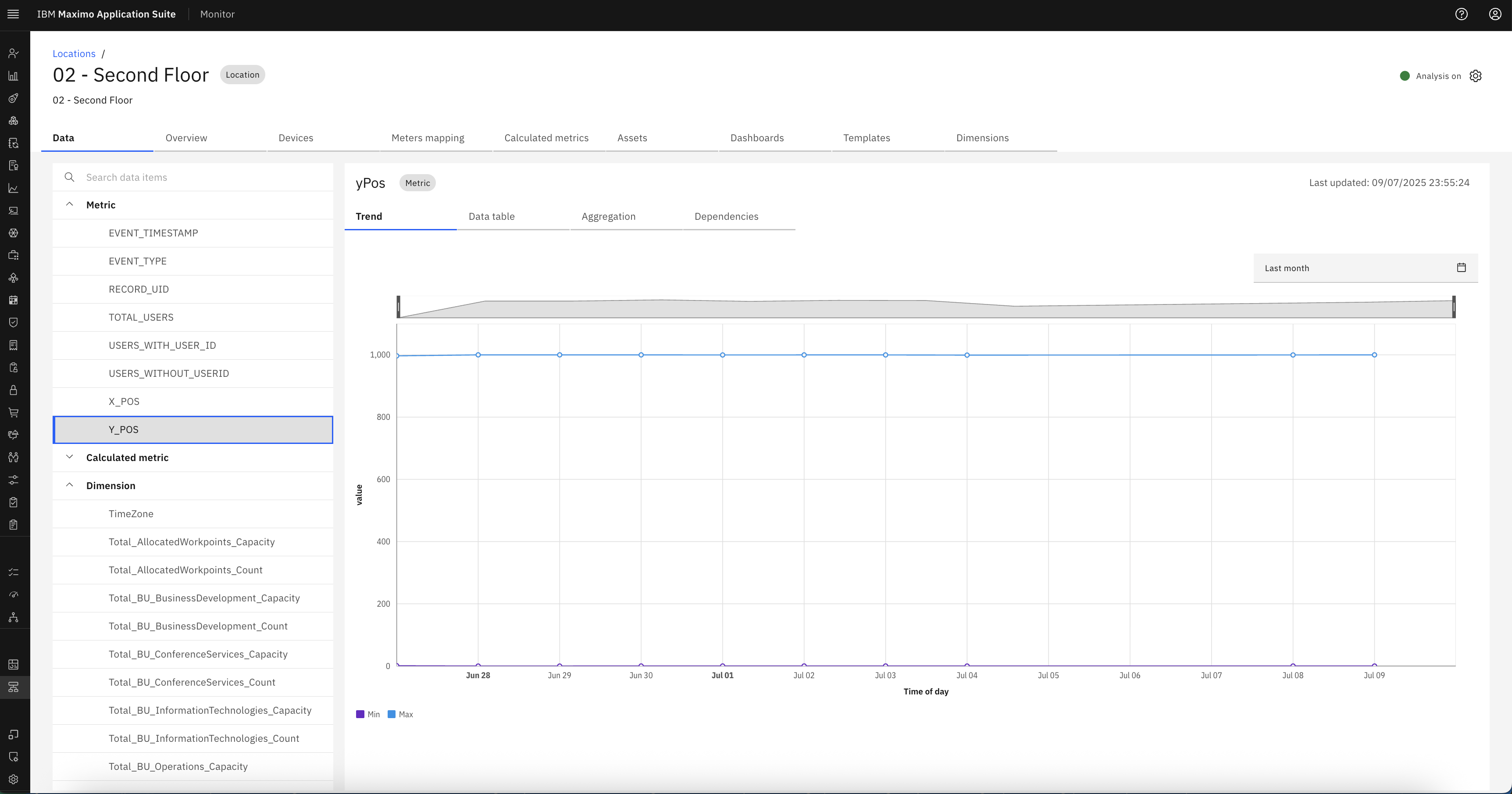Click the shopping cart icon in sidebar
1512x794 pixels.
14,412
